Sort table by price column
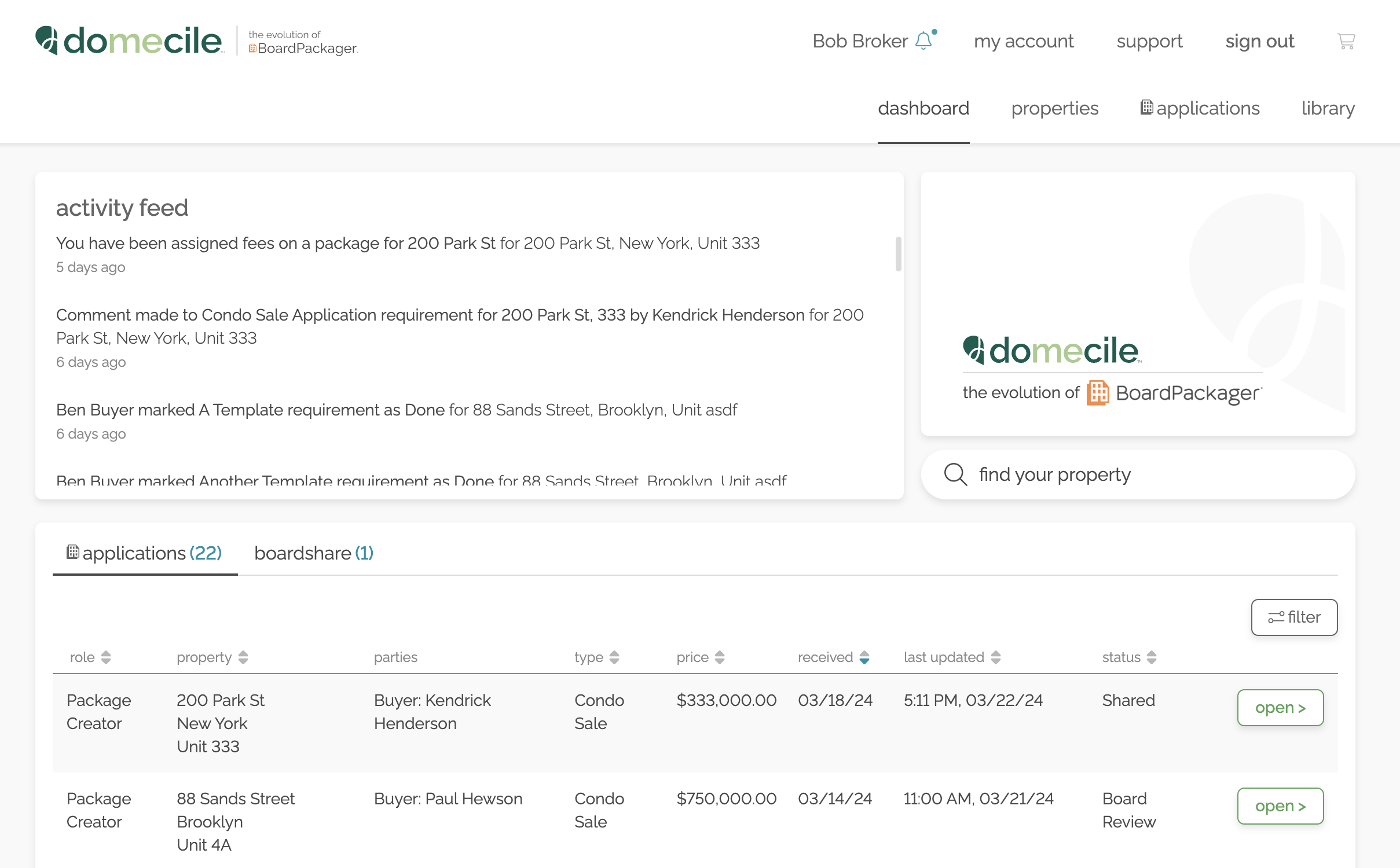The height and width of the screenshot is (868, 1400). coord(720,657)
